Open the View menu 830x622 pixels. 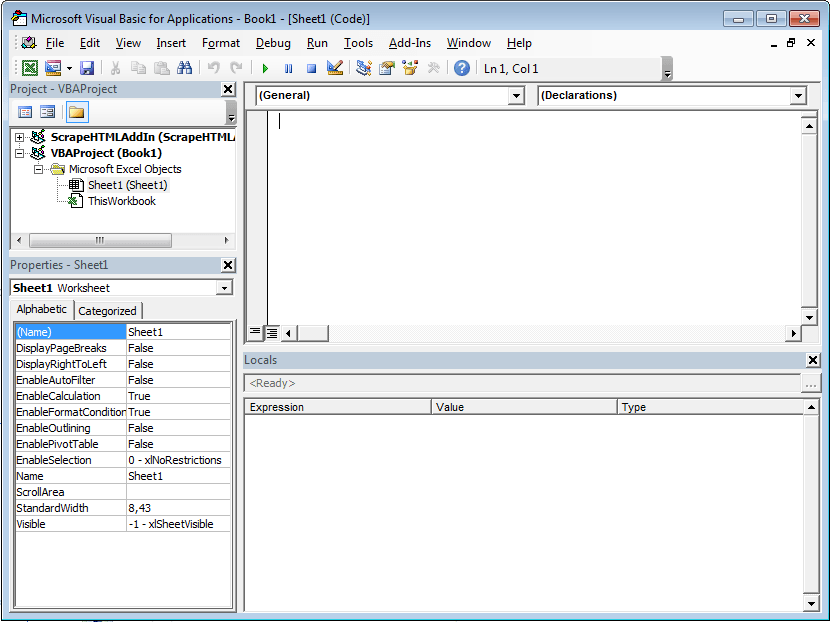click(x=128, y=43)
